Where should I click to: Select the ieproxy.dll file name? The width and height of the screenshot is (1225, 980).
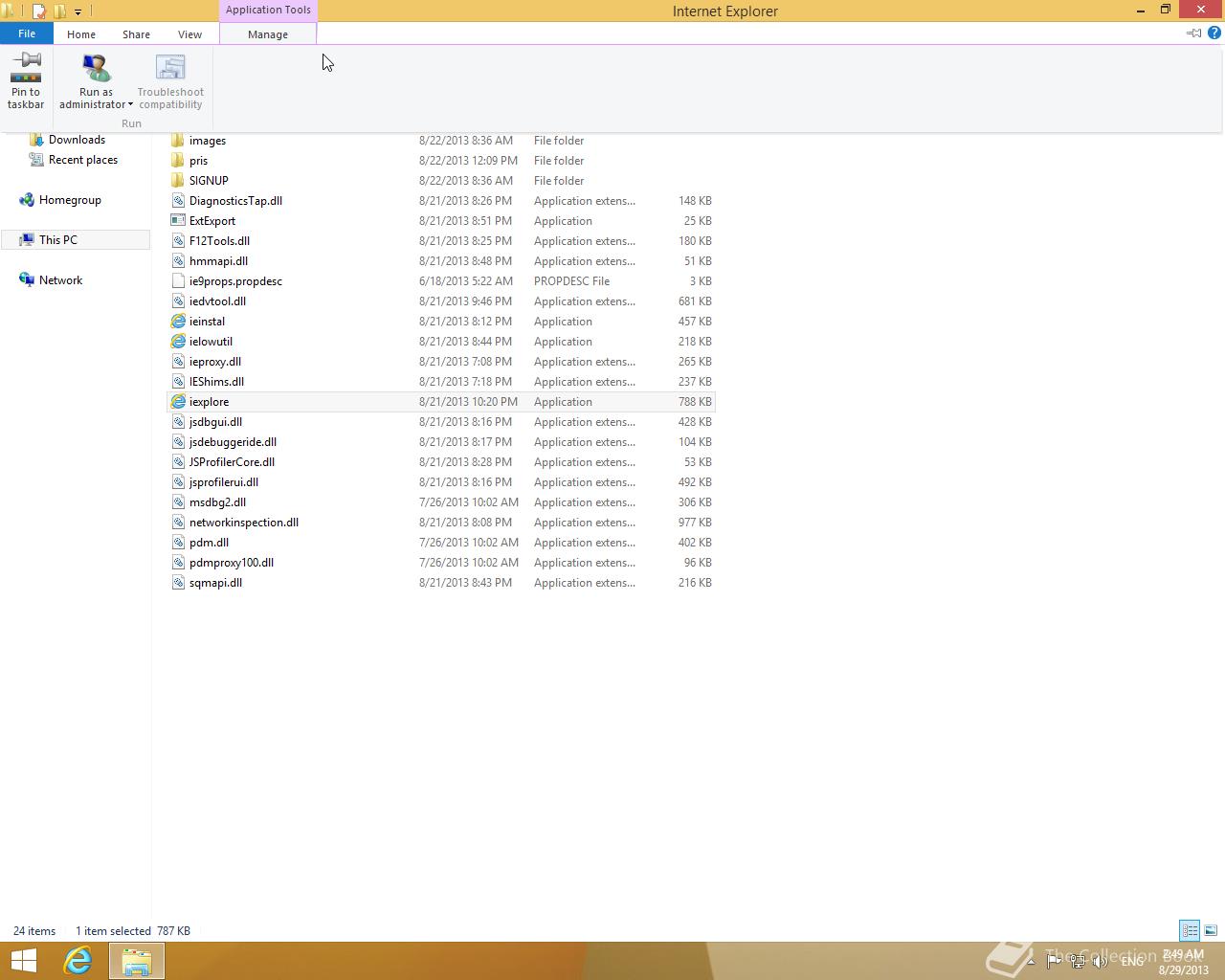coord(215,362)
